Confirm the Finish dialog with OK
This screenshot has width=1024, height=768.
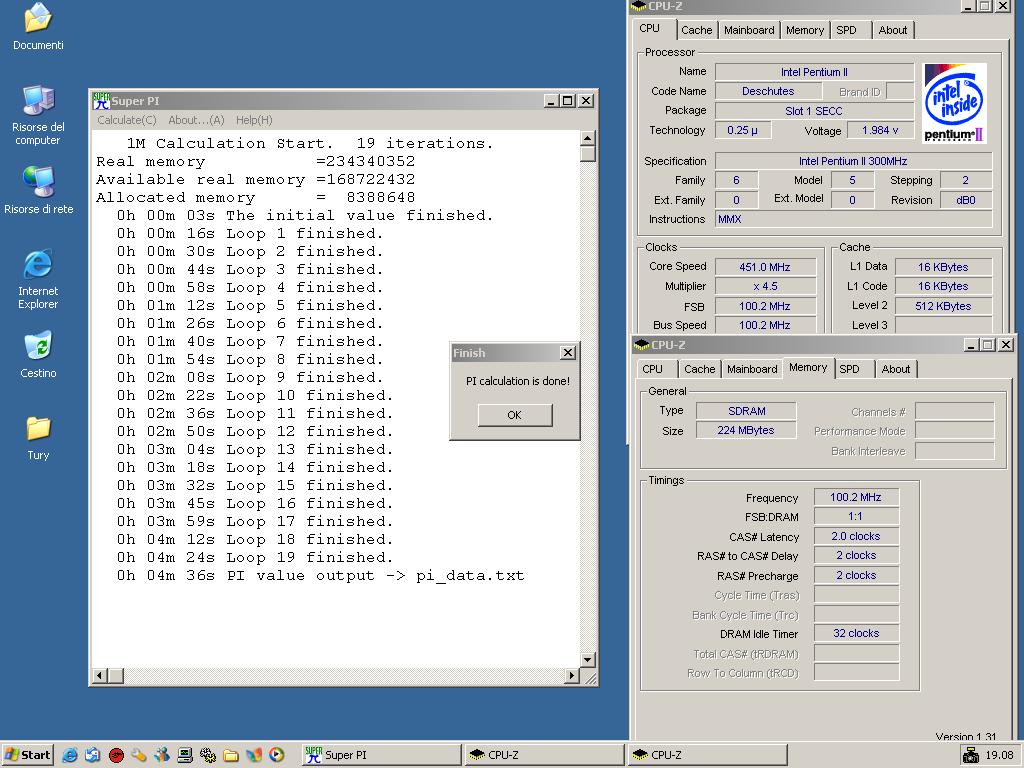(515, 415)
